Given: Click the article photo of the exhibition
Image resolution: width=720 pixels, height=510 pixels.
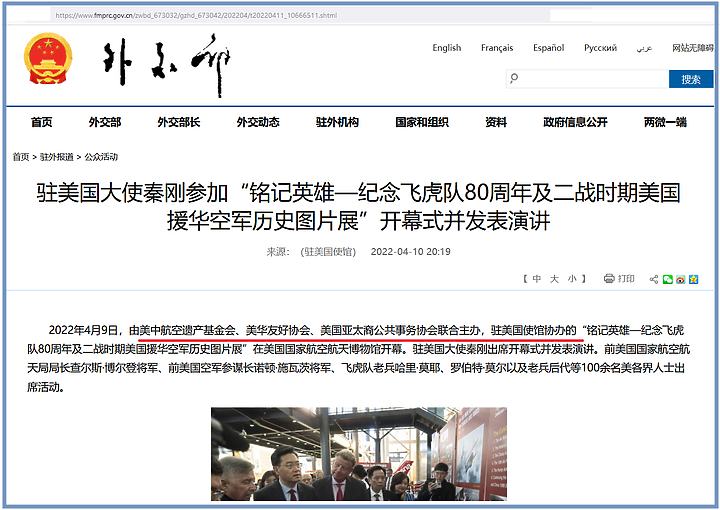Looking at the screenshot, I should click(x=359, y=454).
